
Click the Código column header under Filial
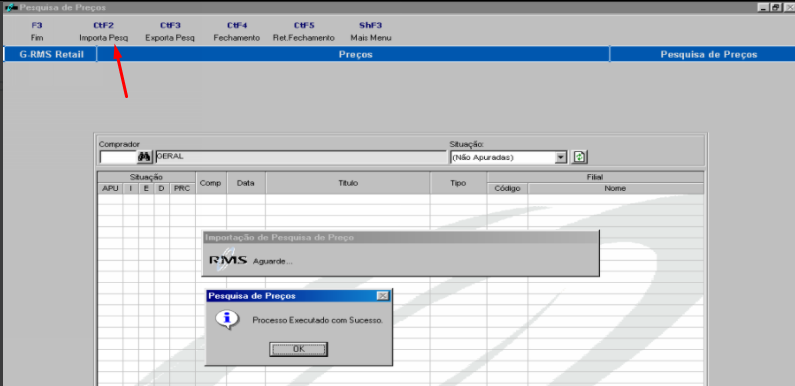click(x=507, y=188)
